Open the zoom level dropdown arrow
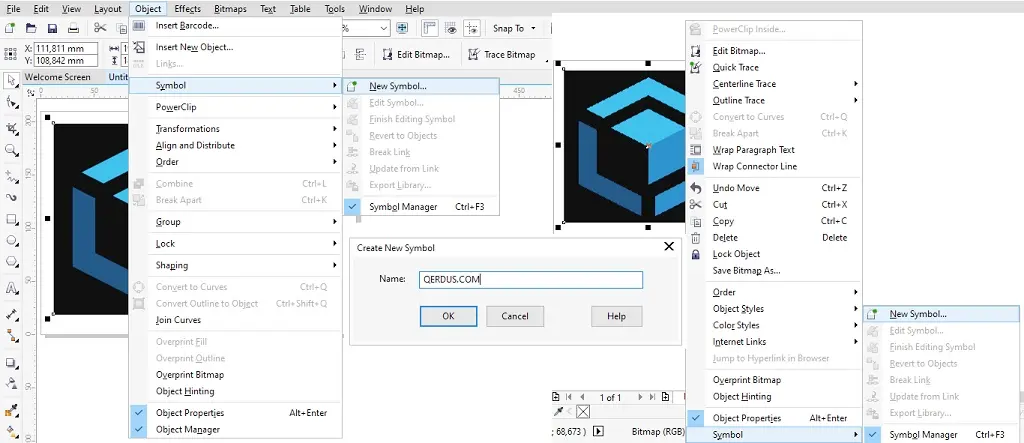The width and height of the screenshot is (1024, 443). [x=383, y=28]
